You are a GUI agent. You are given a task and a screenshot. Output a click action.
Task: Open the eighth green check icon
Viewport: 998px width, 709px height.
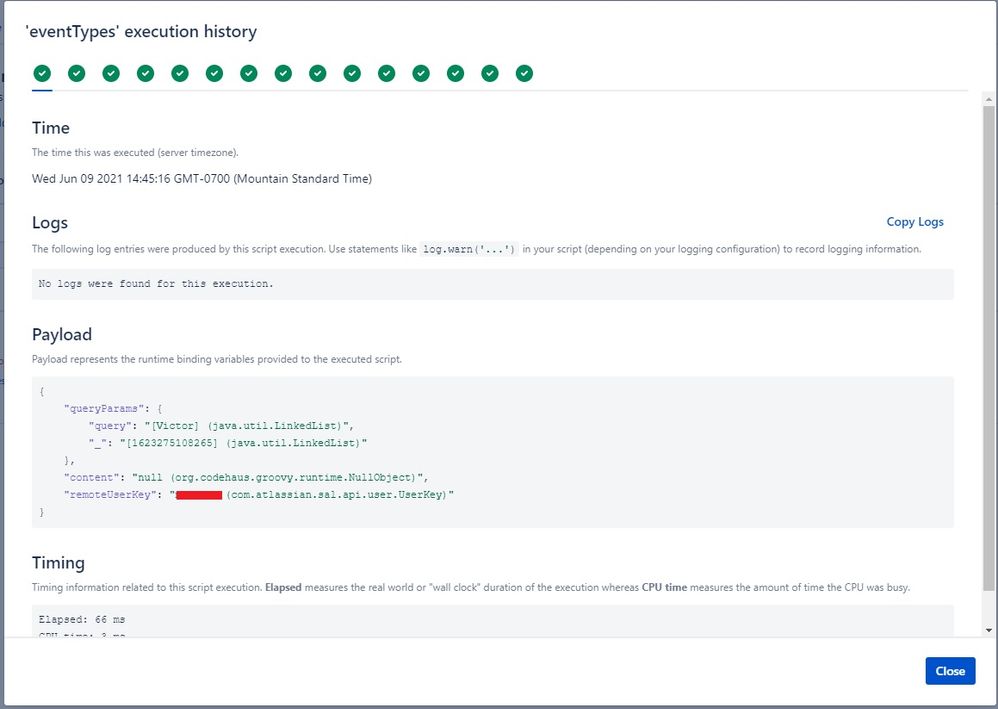tap(283, 73)
